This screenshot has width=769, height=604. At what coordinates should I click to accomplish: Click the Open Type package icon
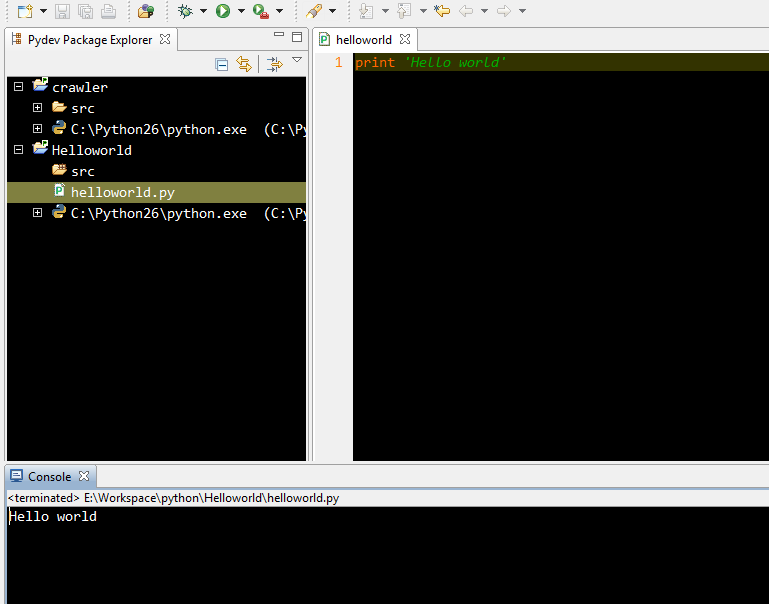146,11
